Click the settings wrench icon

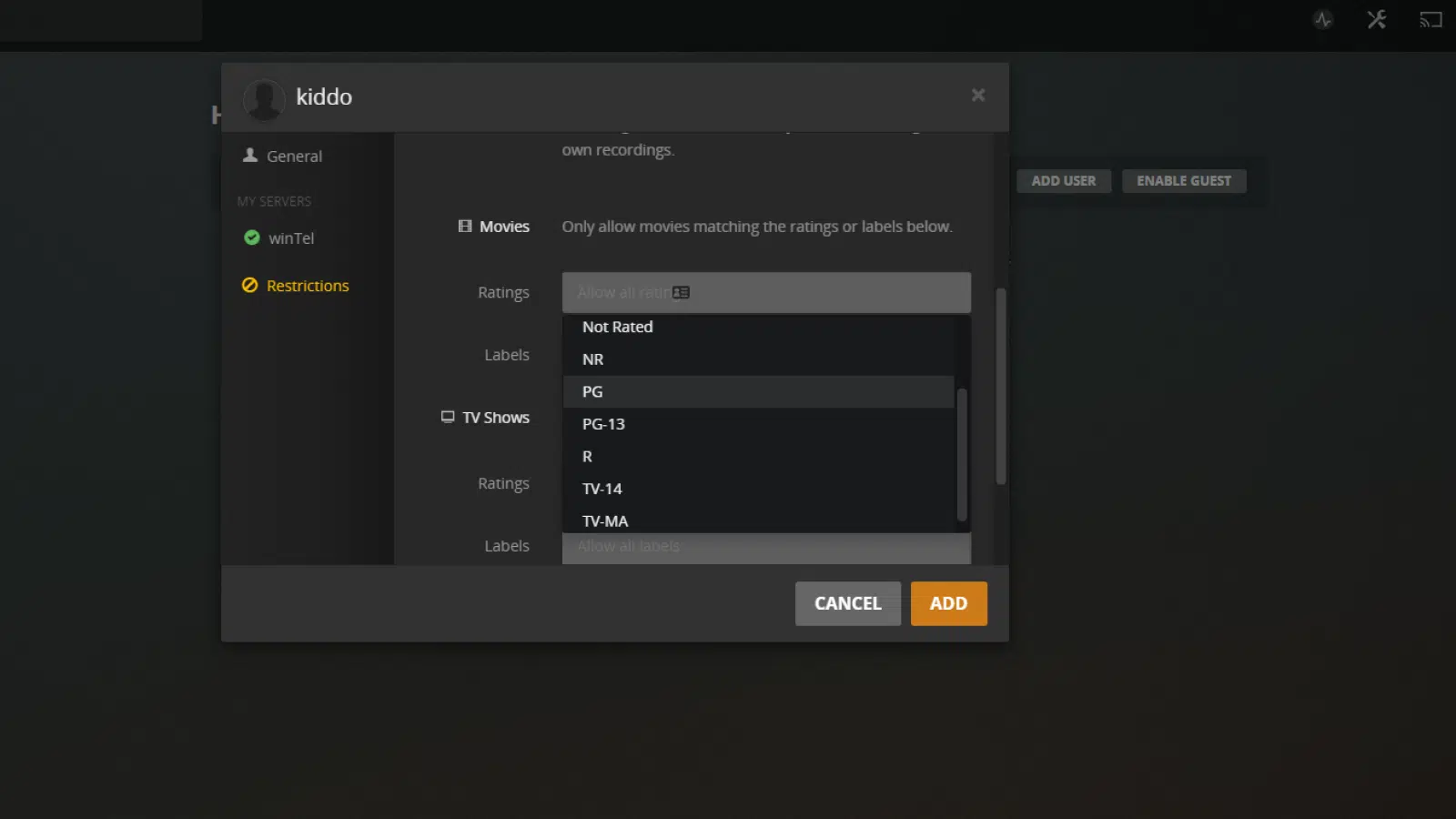point(1376,20)
